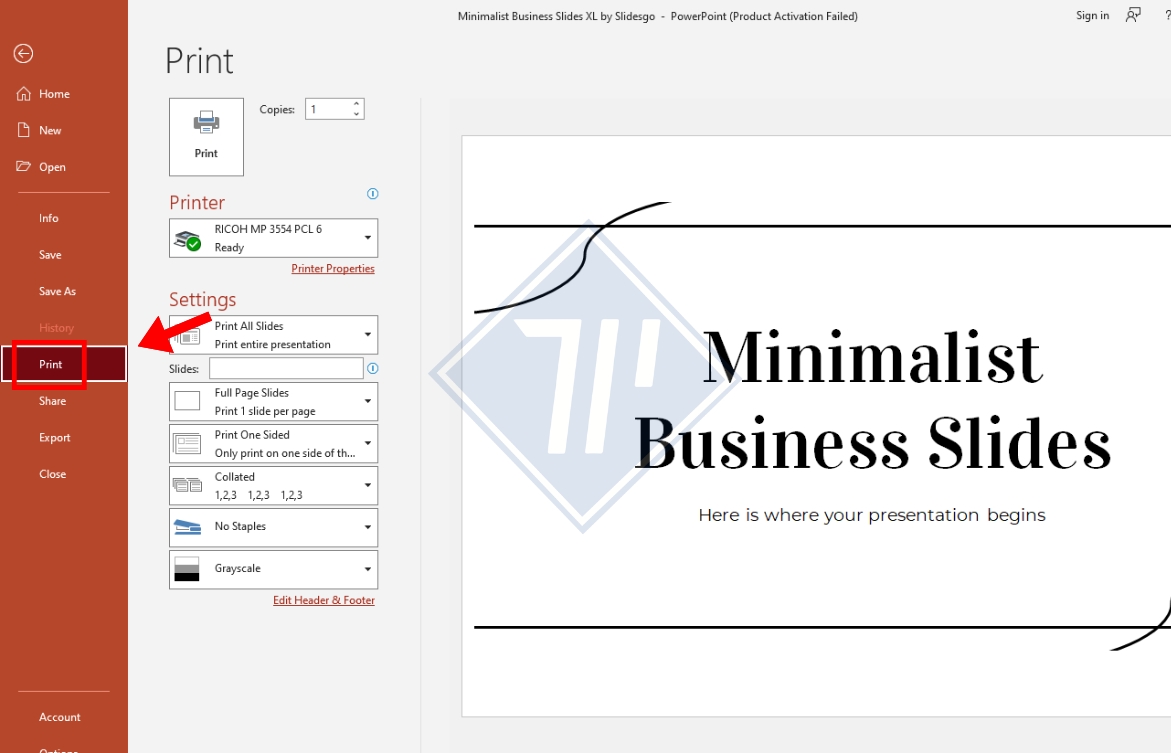This screenshot has width=1171, height=753.
Task: Click the info icon next to Printer heading
Action: [372, 194]
